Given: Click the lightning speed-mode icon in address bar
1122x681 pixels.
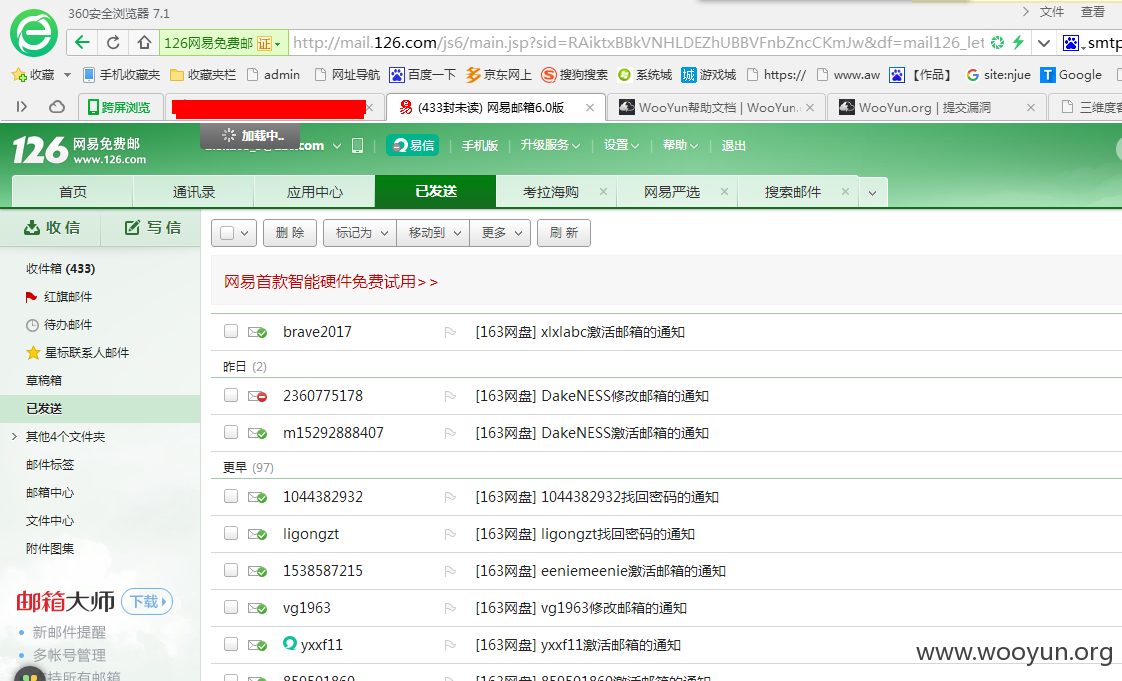Looking at the screenshot, I should pos(1018,42).
